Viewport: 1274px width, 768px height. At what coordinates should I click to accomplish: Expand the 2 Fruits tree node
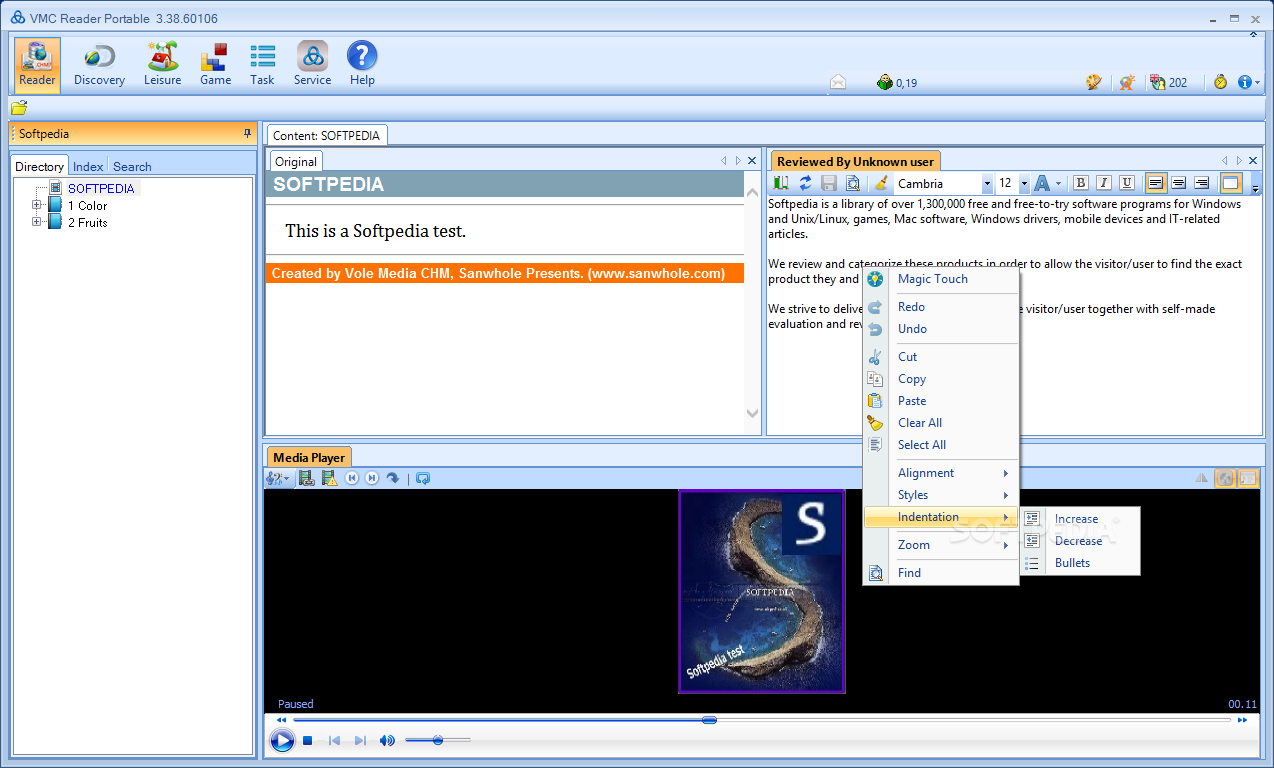point(37,222)
